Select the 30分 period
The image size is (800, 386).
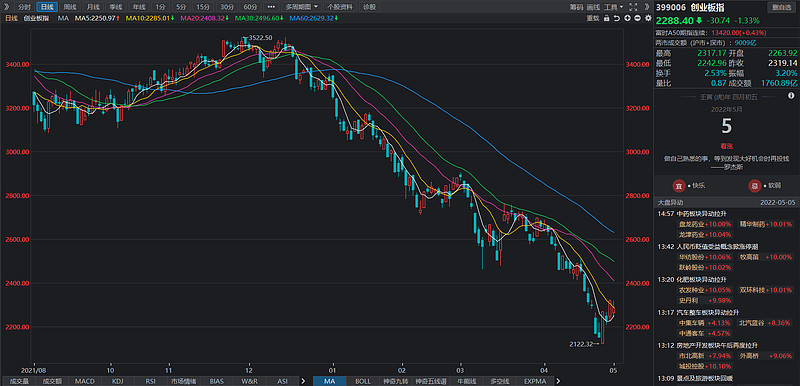(x=227, y=7)
